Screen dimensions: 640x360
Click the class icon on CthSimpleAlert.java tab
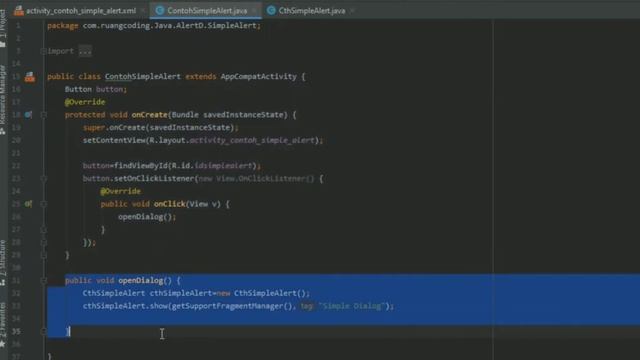[271, 11]
